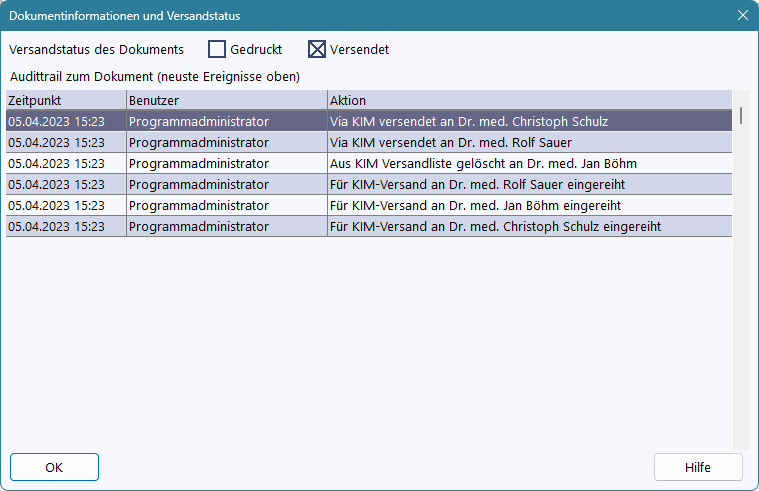
Task: Select the 'Aus KIM Versandliste gelöscht' Jan Böhm entry
Action: click(x=482, y=163)
